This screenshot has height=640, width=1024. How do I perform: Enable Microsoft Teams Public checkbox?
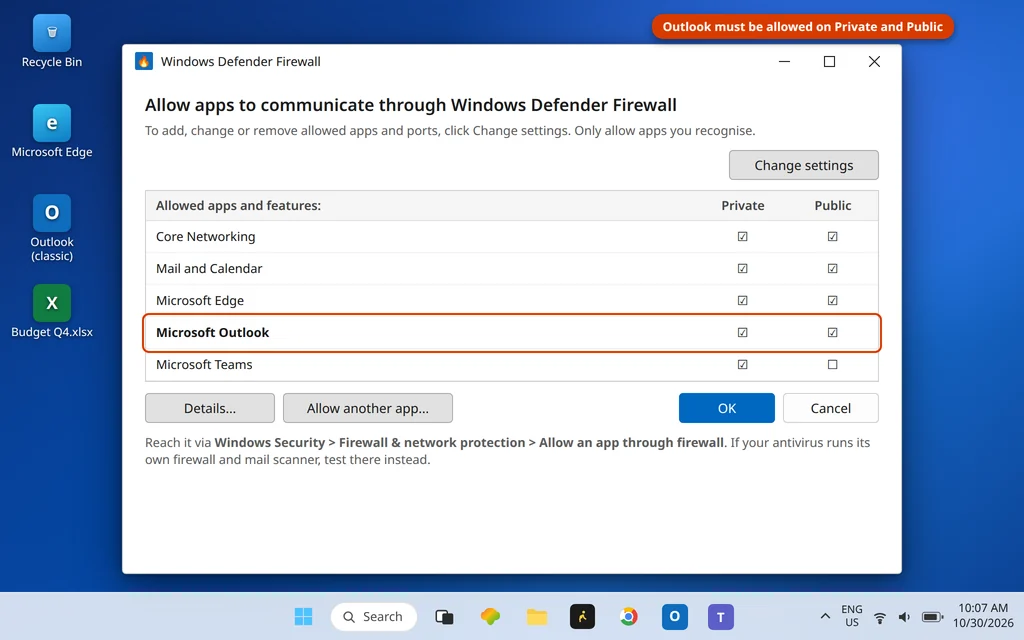click(x=832, y=364)
